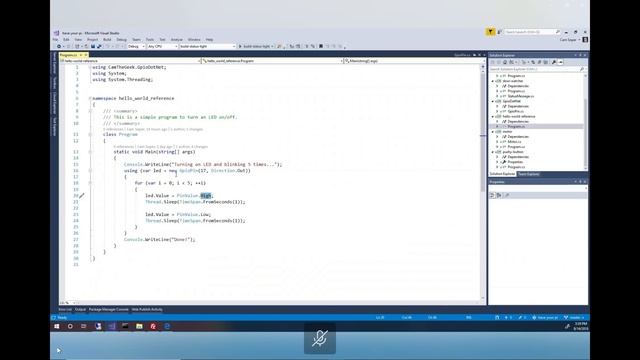Open the Window menu
Screen dimensions: 640x360
tap(194, 40)
